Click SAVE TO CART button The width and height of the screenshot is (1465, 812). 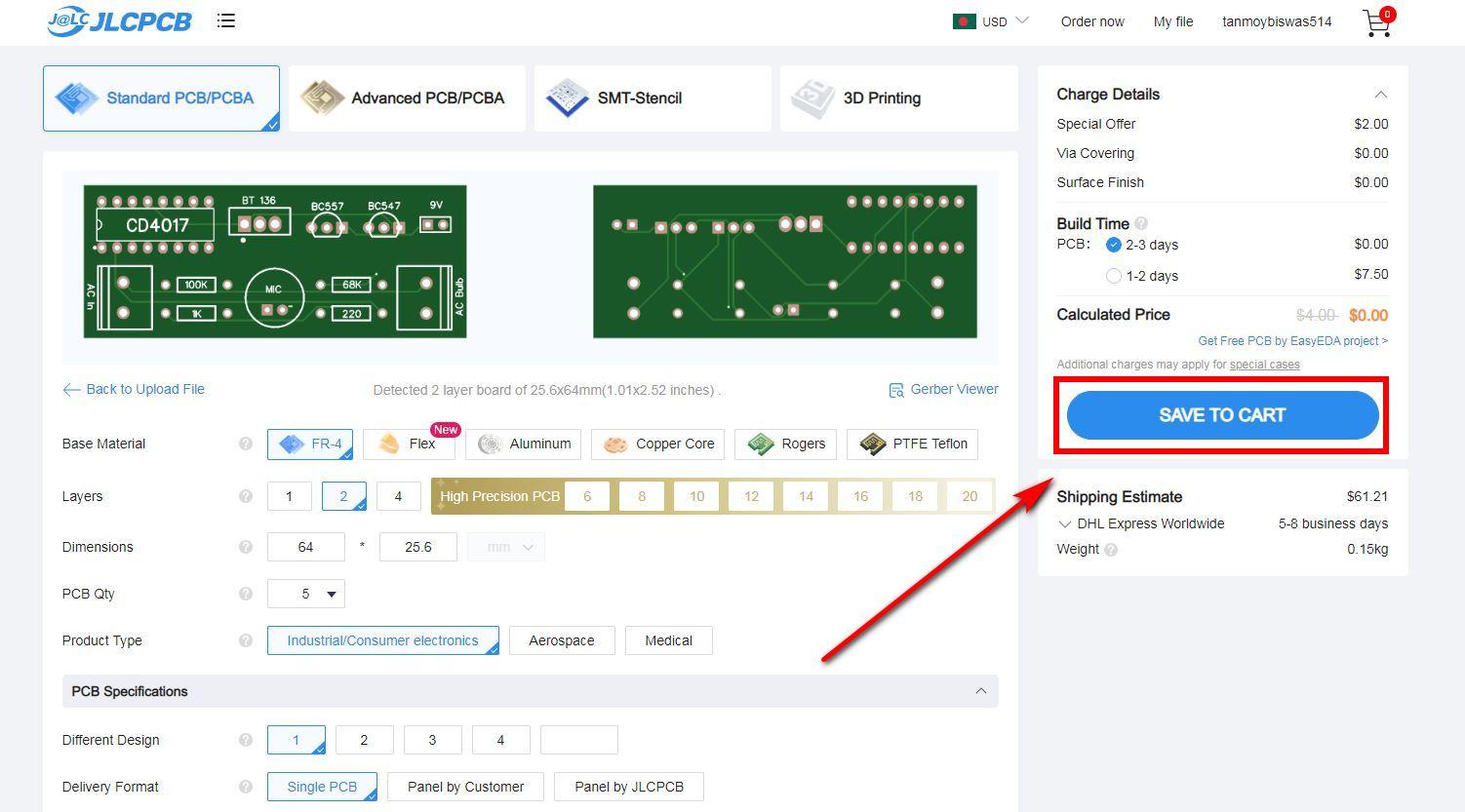tap(1222, 415)
